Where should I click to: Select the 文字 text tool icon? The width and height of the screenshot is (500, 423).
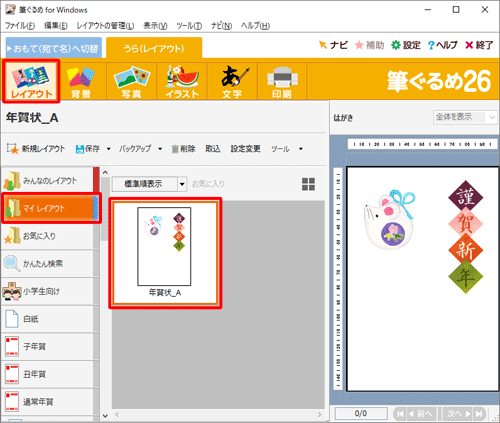[x=232, y=82]
